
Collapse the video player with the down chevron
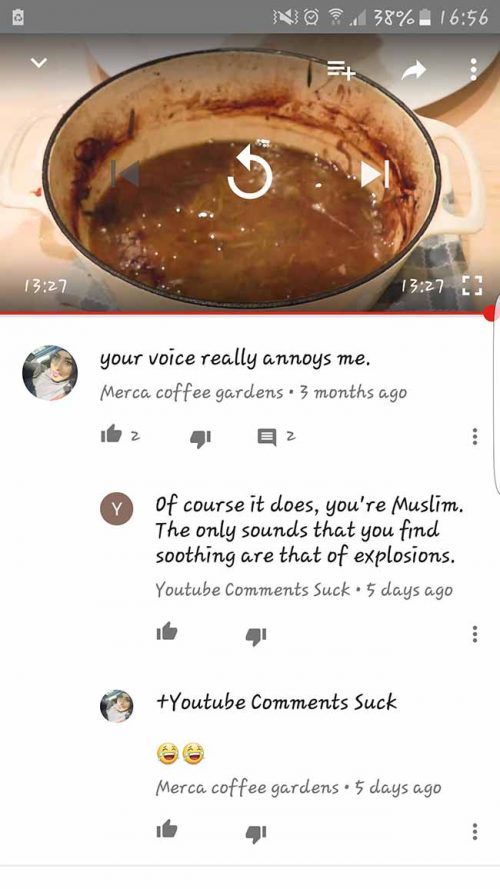[39, 63]
